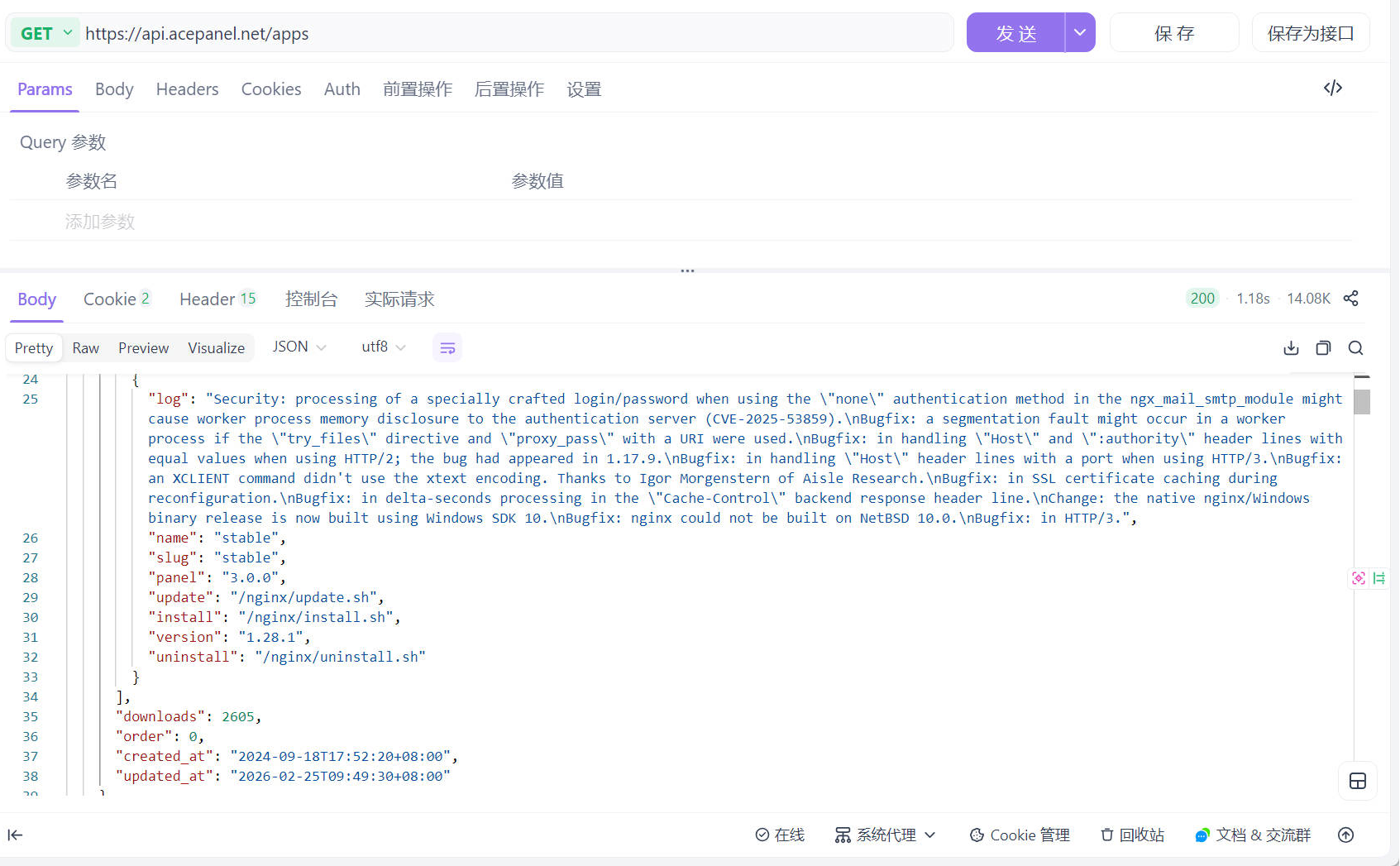This screenshot has height=866, width=1400.
Task: Open the request Cookies tab
Action: click(x=271, y=89)
